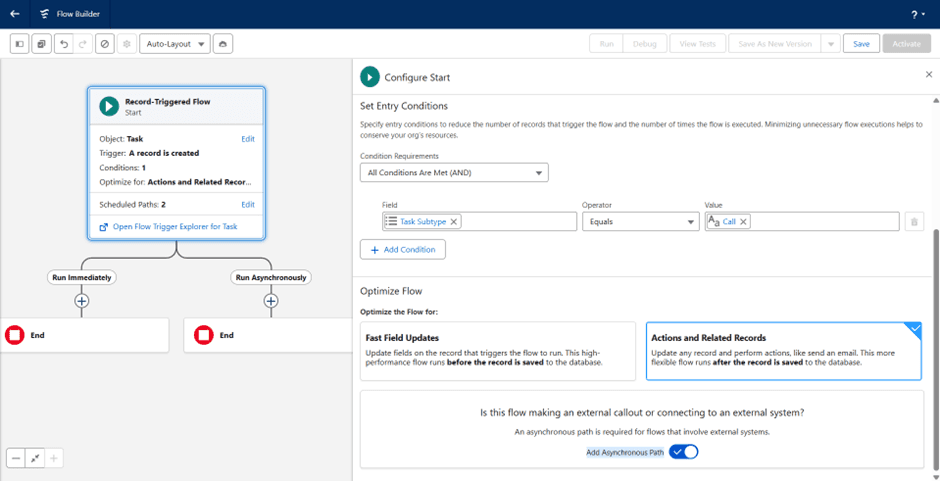Select the End node under Run Asynchronously
940x481 pixels.
[x=268, y=335]
